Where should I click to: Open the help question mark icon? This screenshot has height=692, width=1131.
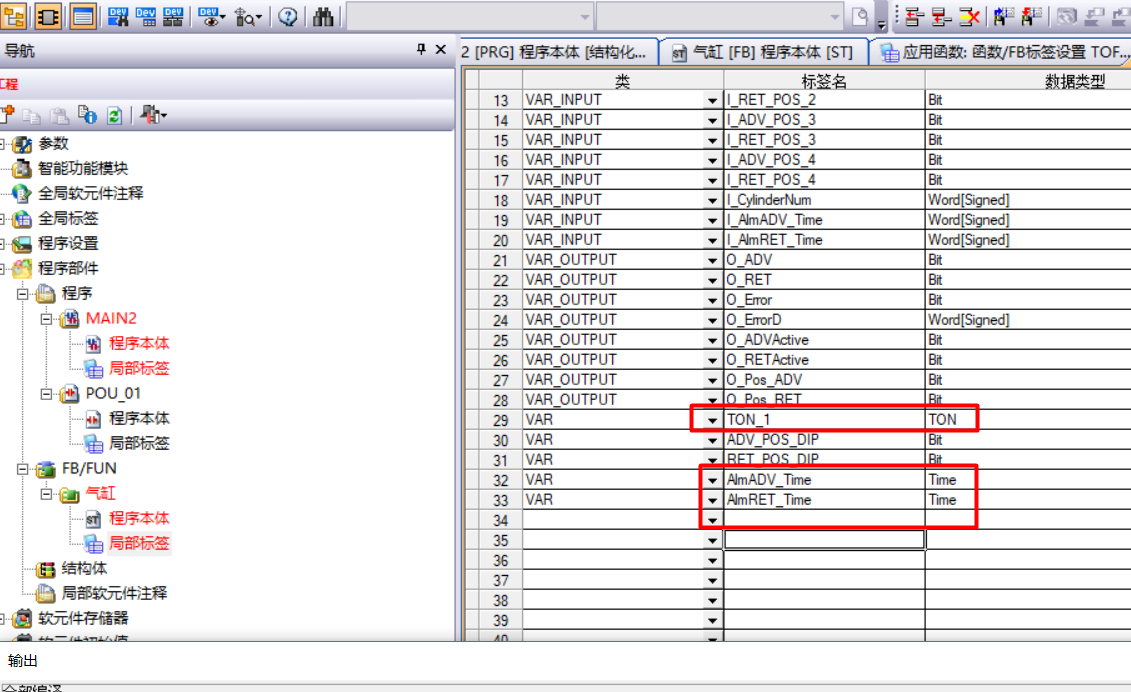pos(287,16)
